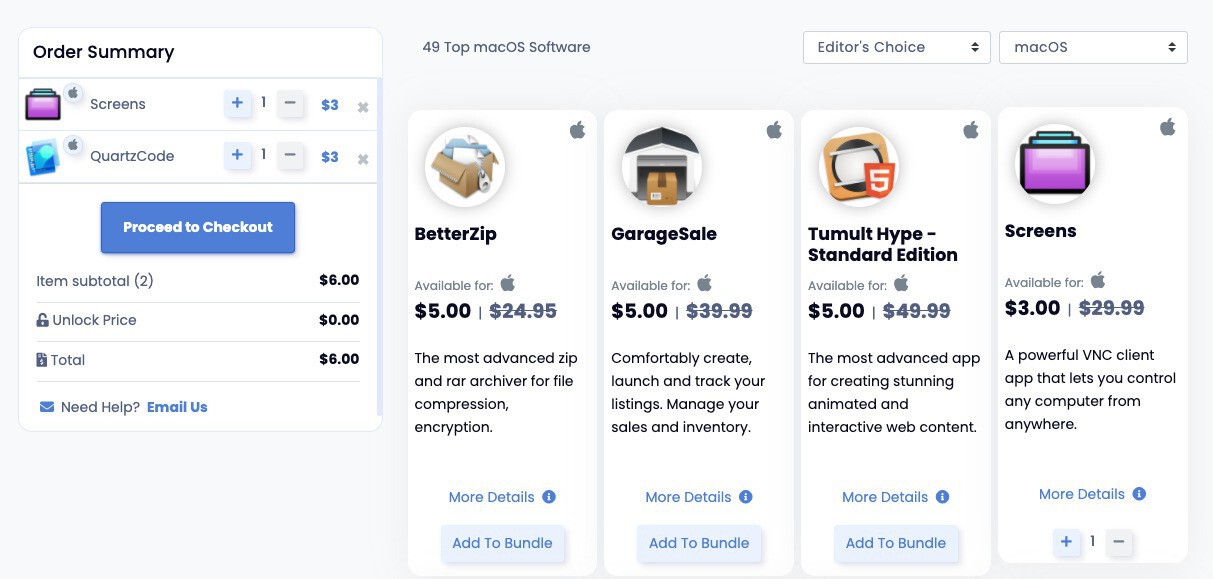The height and width of the screenshot is (579, 1213).
Task: Decrease Screens quantity on the product card
Action: pyautogui.click(x=1119, y=542)
